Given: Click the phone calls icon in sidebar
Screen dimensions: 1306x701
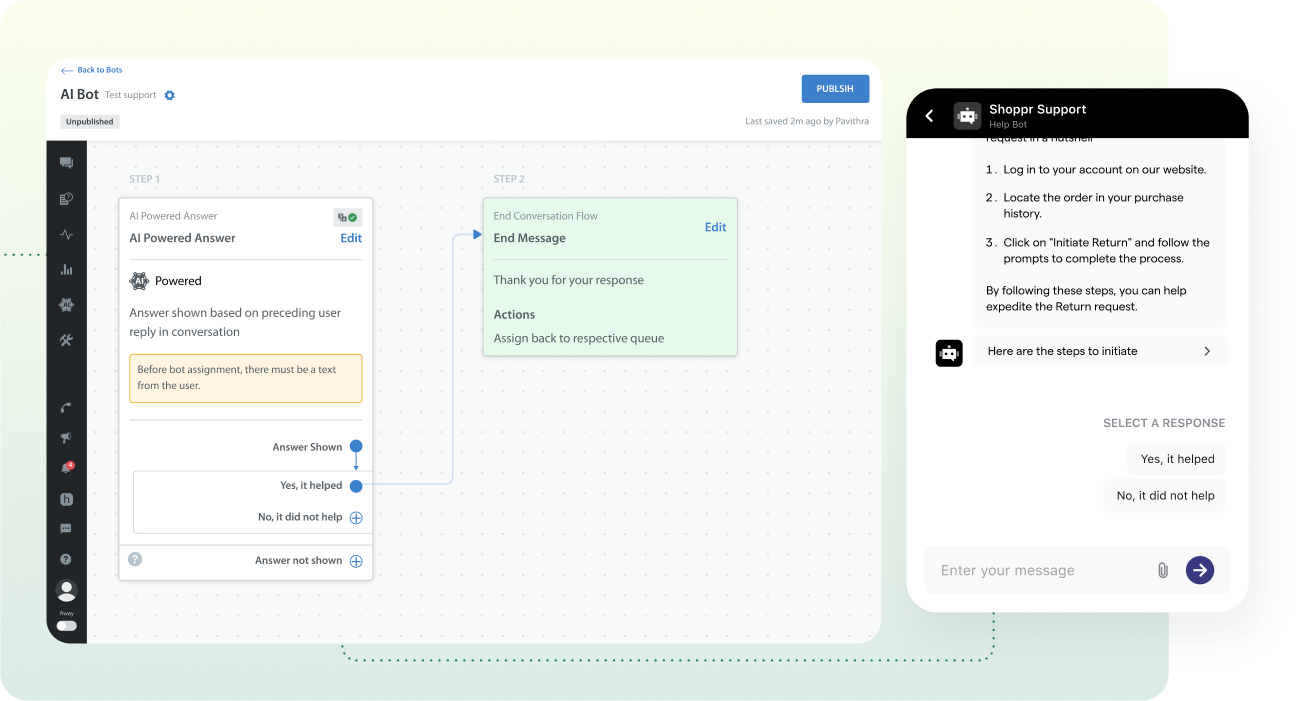Looking at the screenshot, I should click(66, 407).
